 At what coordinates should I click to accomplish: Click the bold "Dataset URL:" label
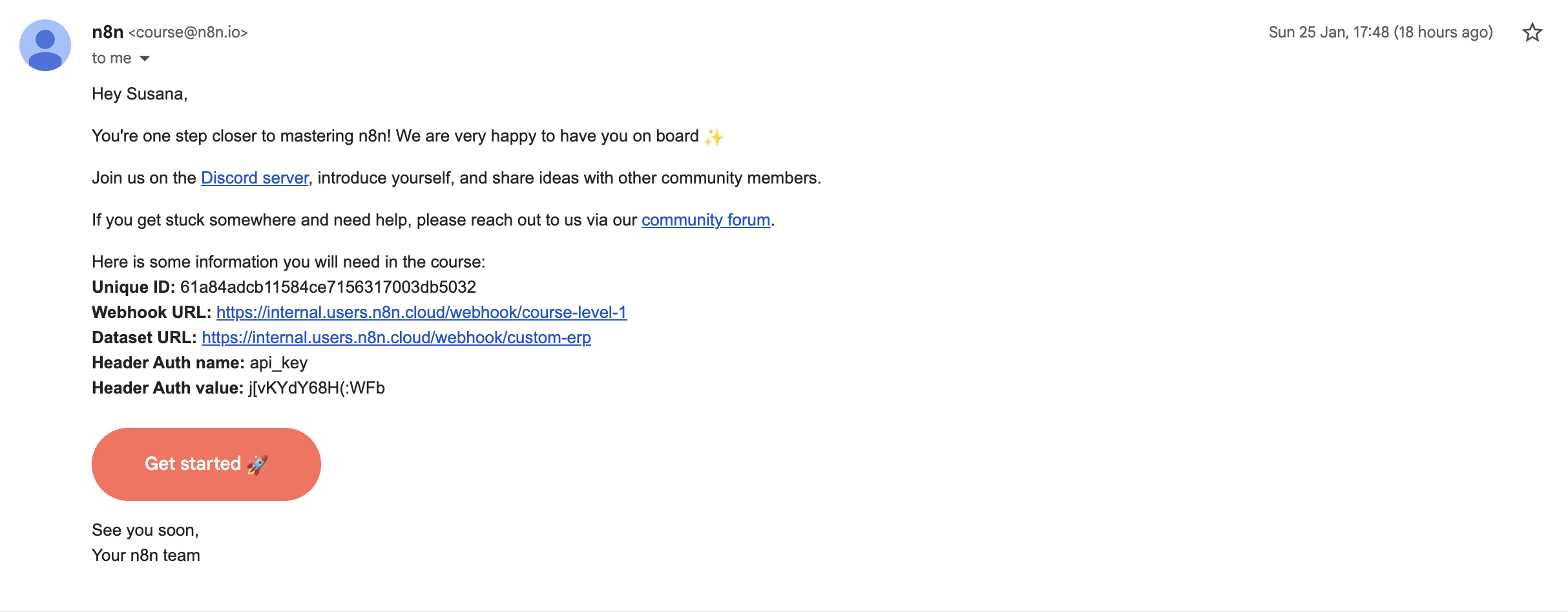tap(144, 337)
